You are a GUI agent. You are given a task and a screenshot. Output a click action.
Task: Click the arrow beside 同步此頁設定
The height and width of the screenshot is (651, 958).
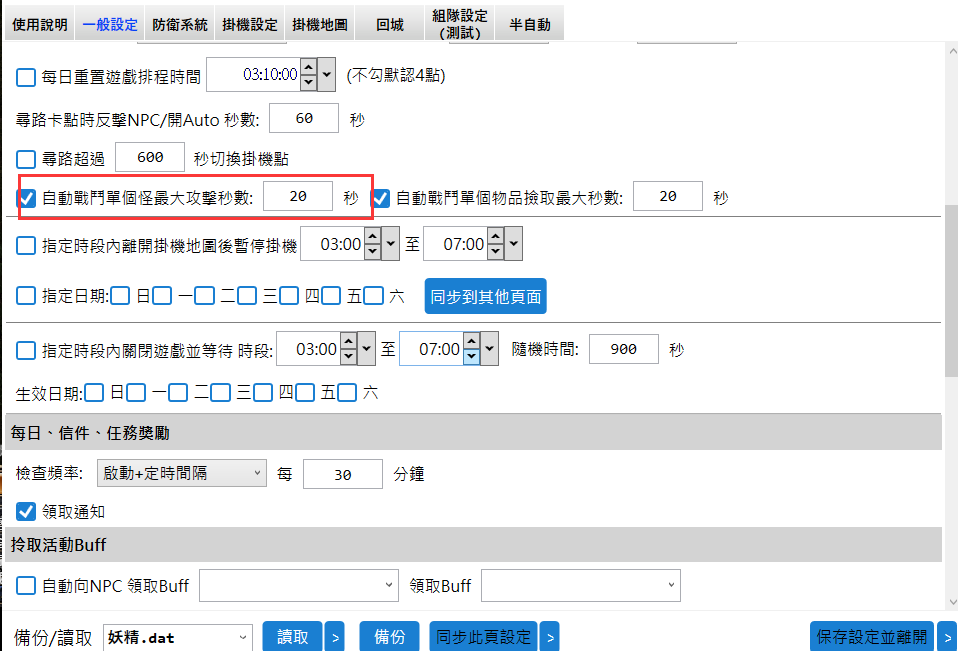tap(550, 637)
